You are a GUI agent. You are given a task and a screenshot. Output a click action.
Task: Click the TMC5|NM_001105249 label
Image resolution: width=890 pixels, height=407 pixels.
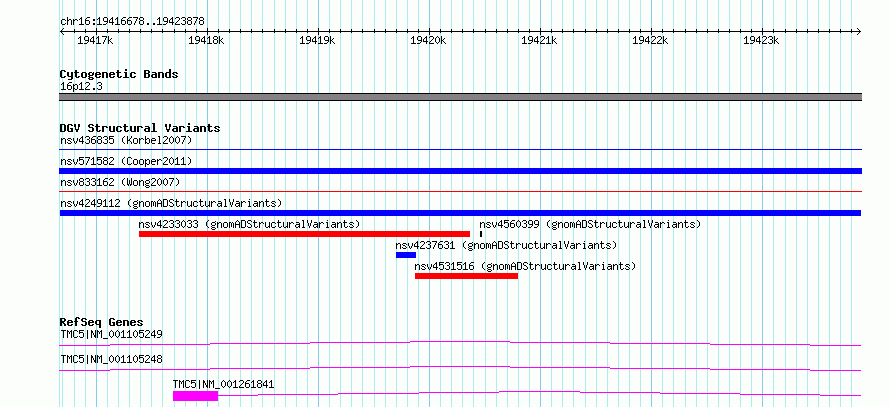(111, 334)
